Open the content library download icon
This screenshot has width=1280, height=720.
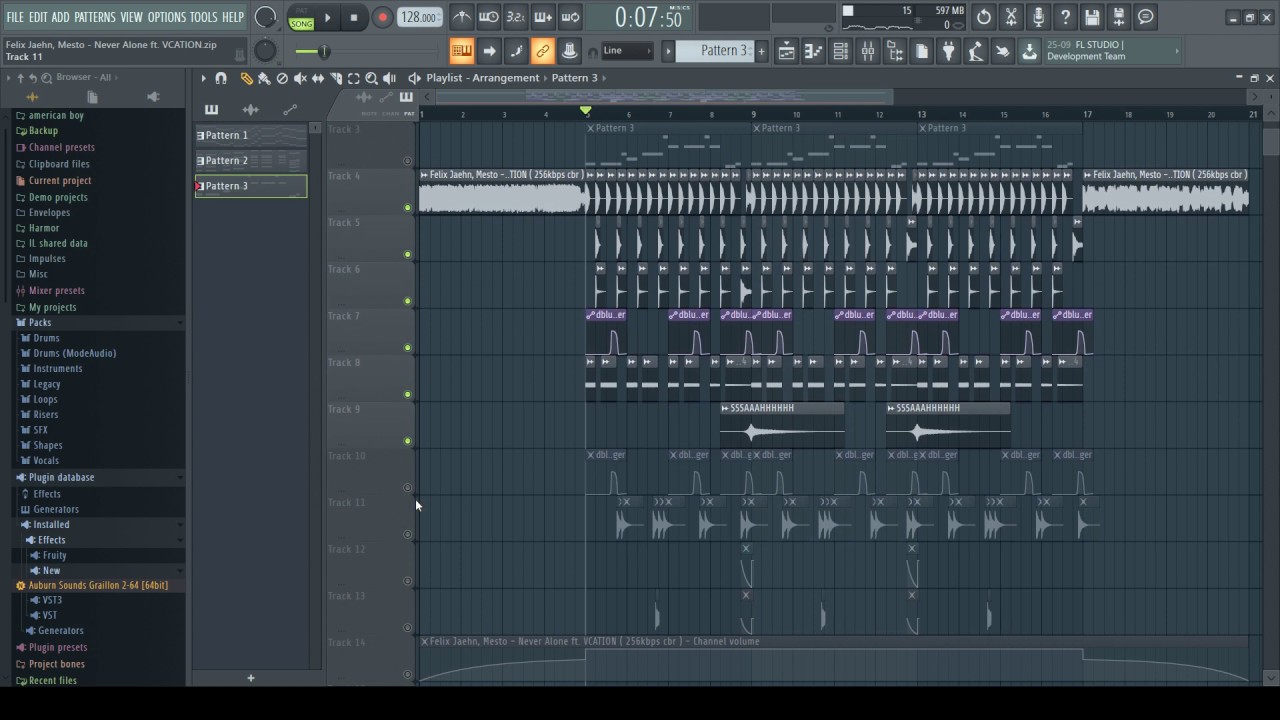point(1030,51)
